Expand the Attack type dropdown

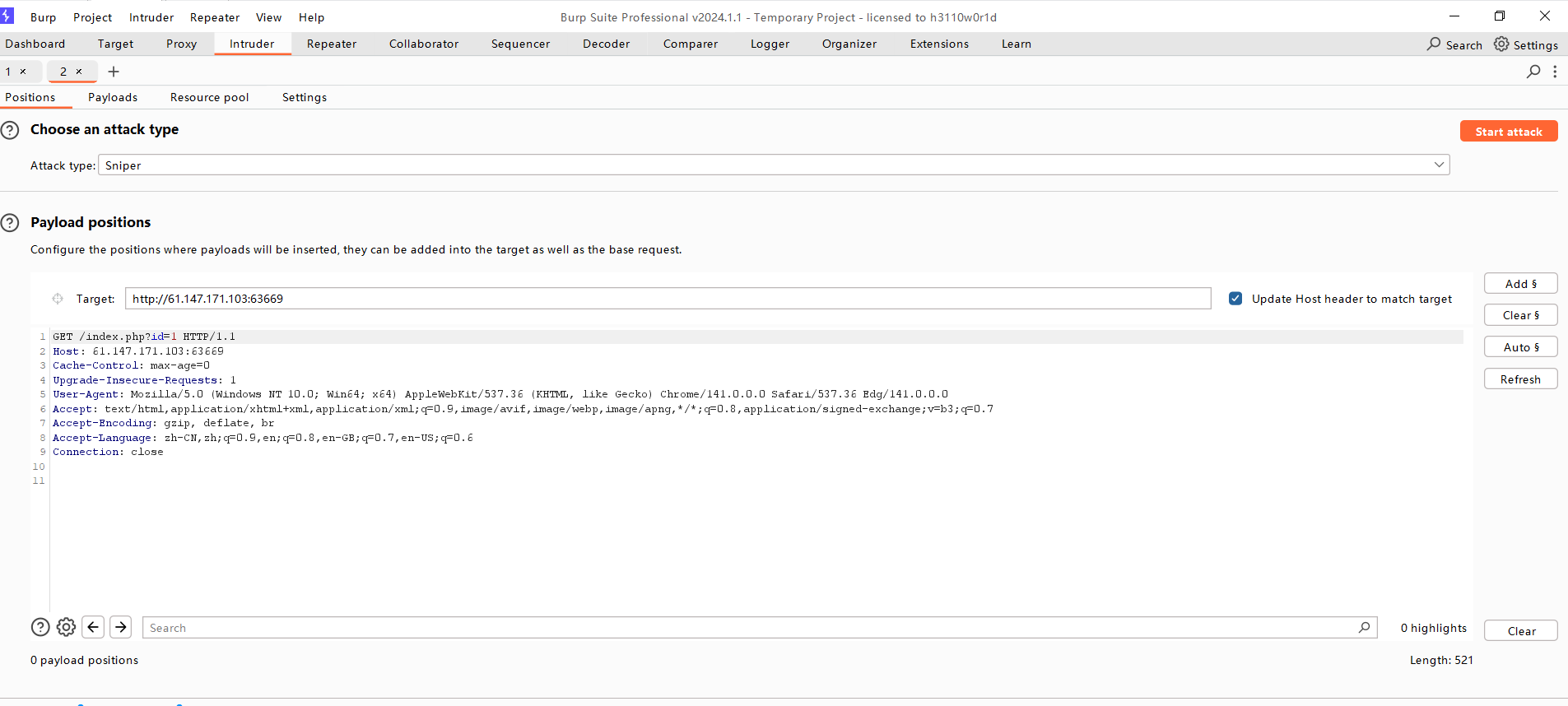[1439, 165]
